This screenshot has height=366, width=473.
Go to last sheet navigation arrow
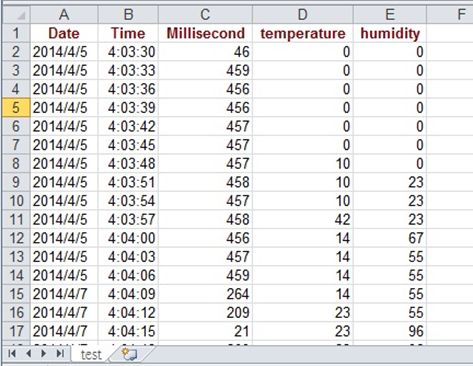point(60,353)
